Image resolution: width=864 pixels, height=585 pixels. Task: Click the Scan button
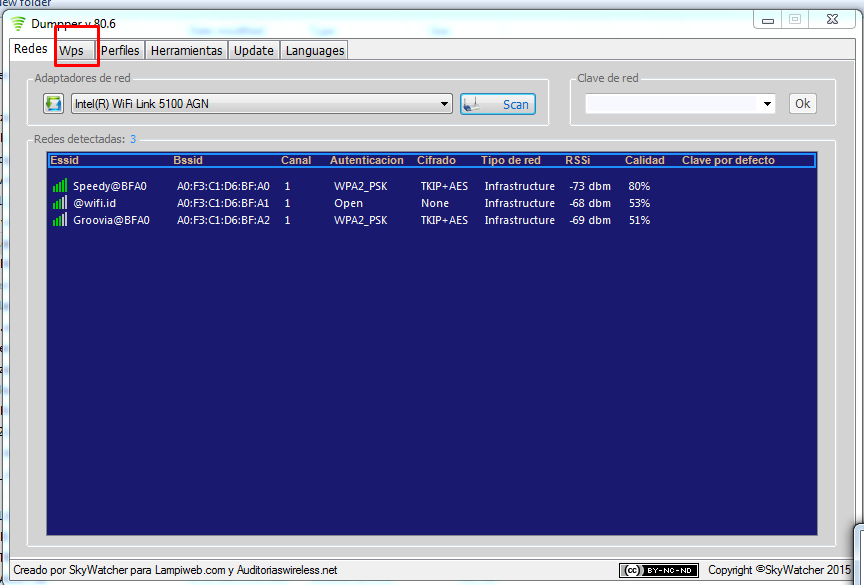498,104
